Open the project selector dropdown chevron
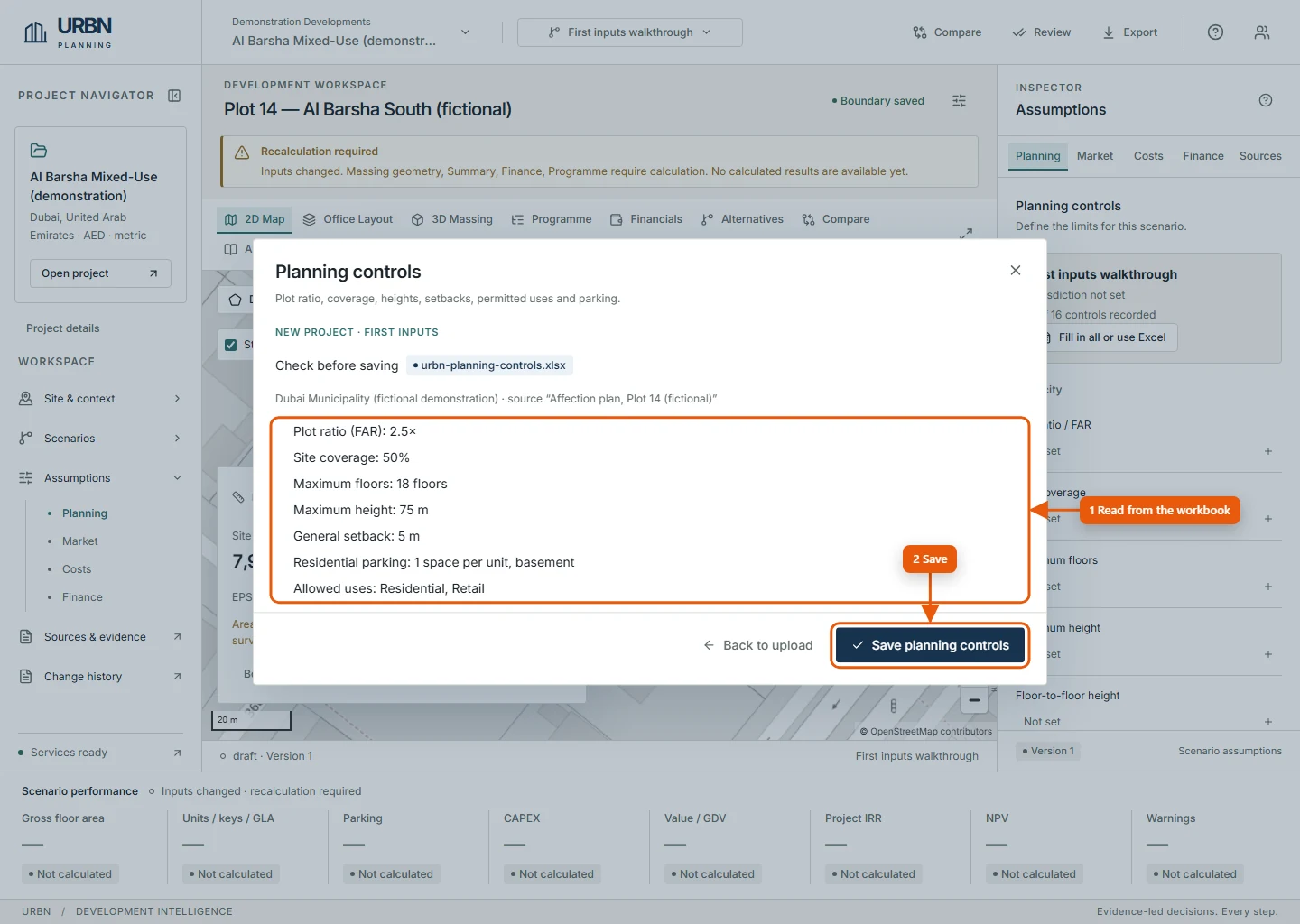The width and height of the screenshot is (1300, 924). click(x=466, y=32)
